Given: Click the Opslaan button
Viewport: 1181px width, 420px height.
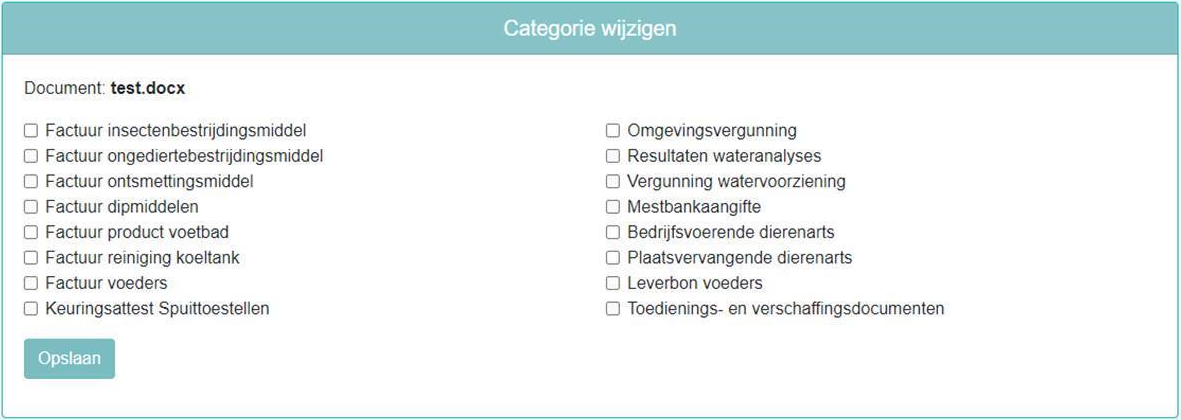Looking at the screenshot, I should 69,359.
